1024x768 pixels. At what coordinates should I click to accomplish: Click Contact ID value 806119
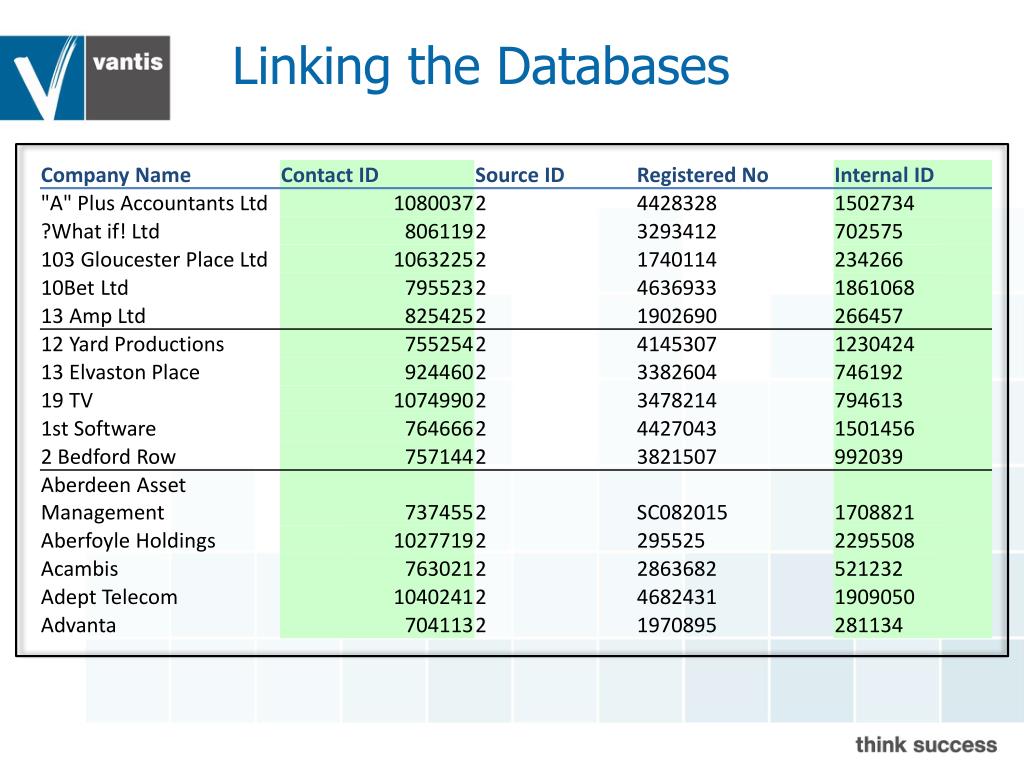438,231
